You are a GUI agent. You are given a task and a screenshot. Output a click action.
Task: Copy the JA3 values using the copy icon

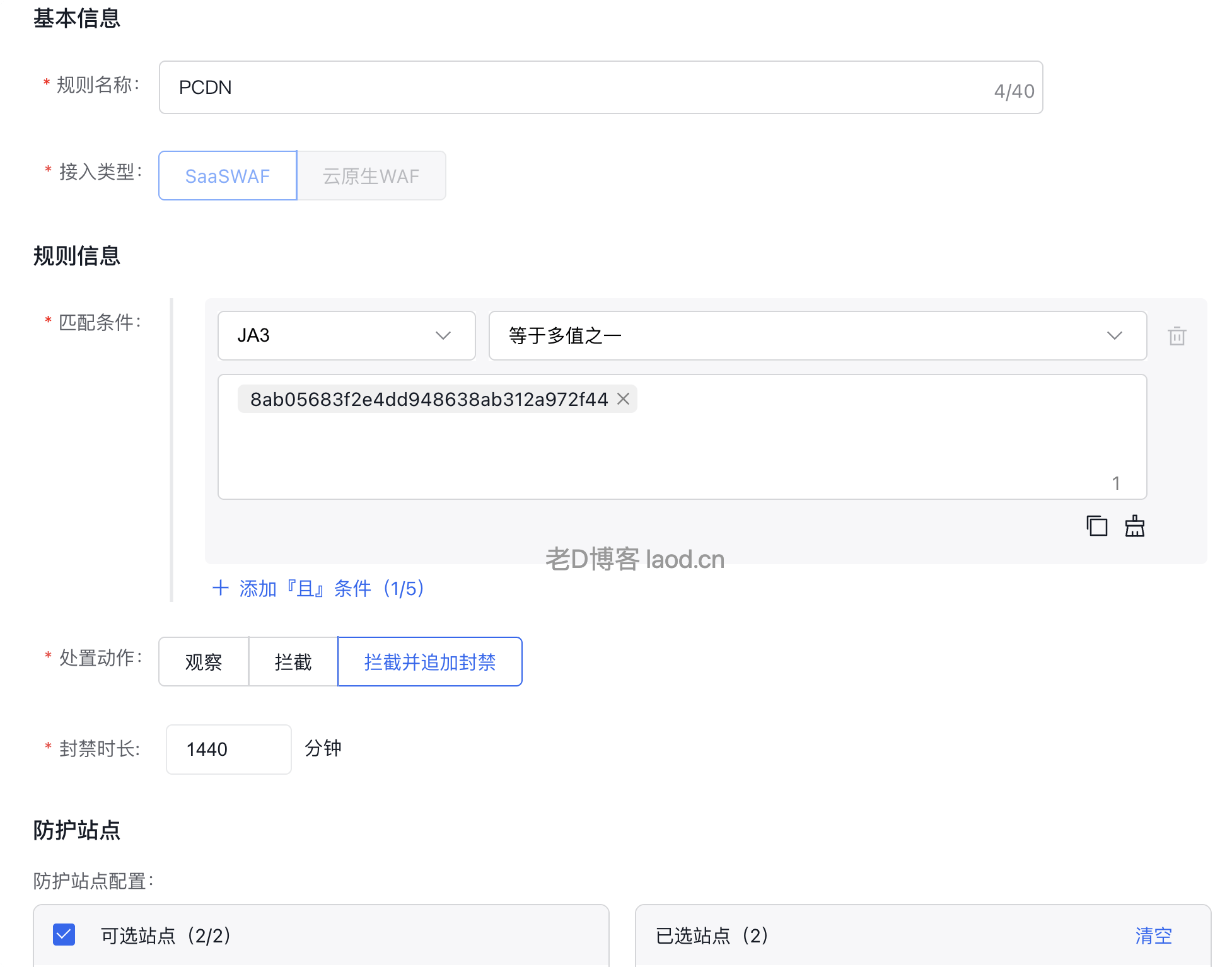tap(1097, 526)
